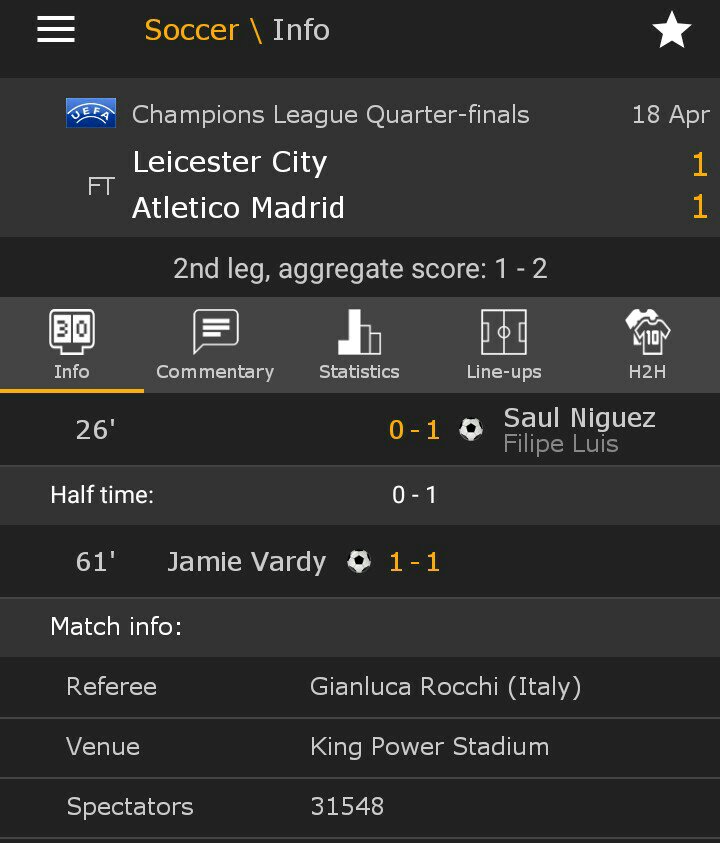Select scorer Saul Niguez
The image size is (720, 843).
click(579, 418)
